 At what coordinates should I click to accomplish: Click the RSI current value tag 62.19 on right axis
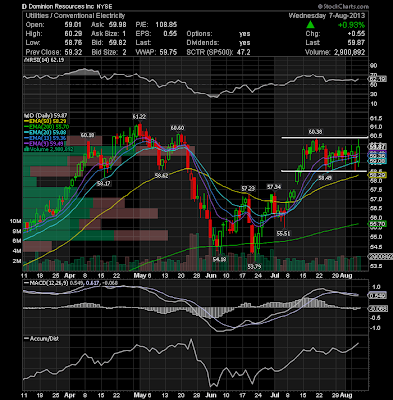pyautogui.click(x=377, y=79)
